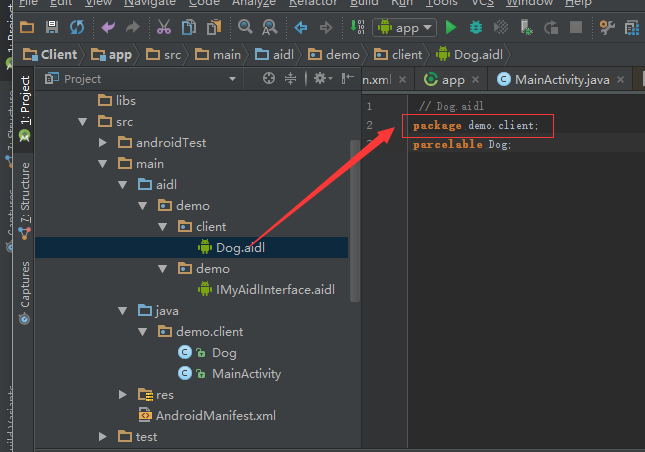Click the main breadcrumb
Screen dimensions: 645x452
(218, 55)
